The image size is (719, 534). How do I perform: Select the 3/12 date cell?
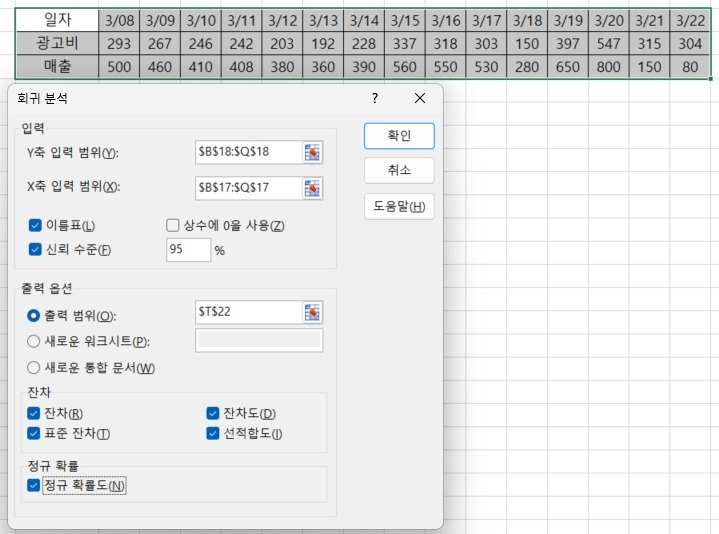282,20
